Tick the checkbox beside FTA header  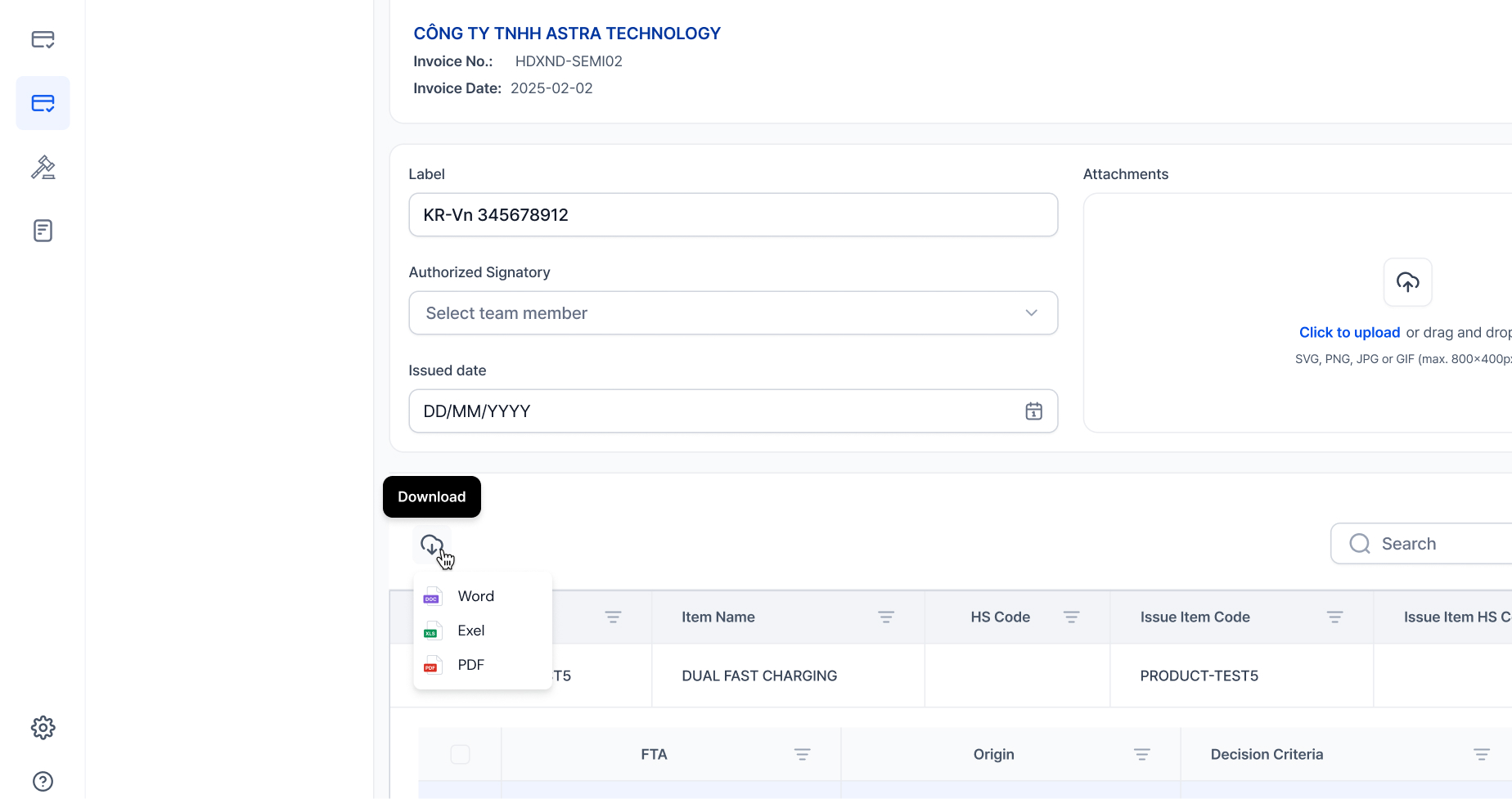[460, 754]
